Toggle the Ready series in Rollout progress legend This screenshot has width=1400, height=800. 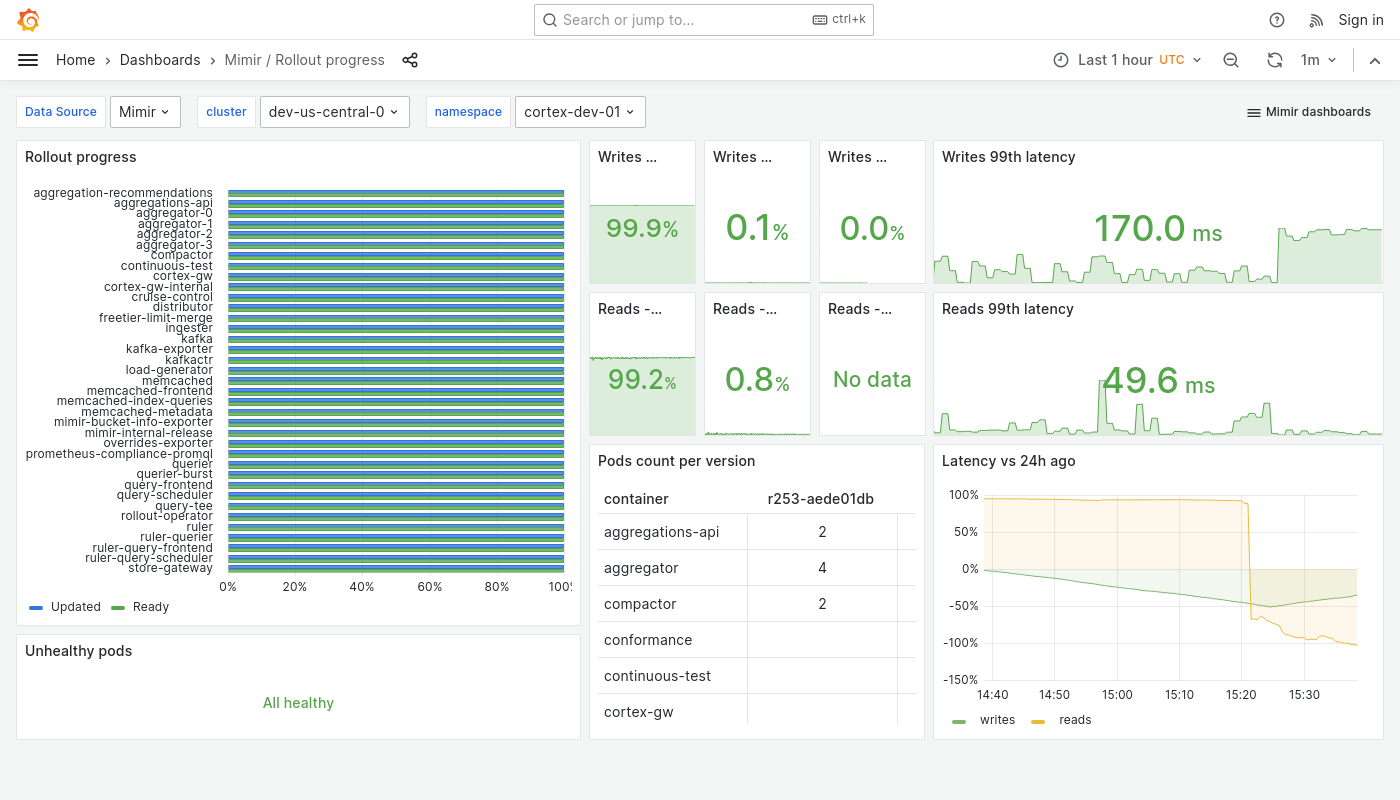[x=150, y=607]
